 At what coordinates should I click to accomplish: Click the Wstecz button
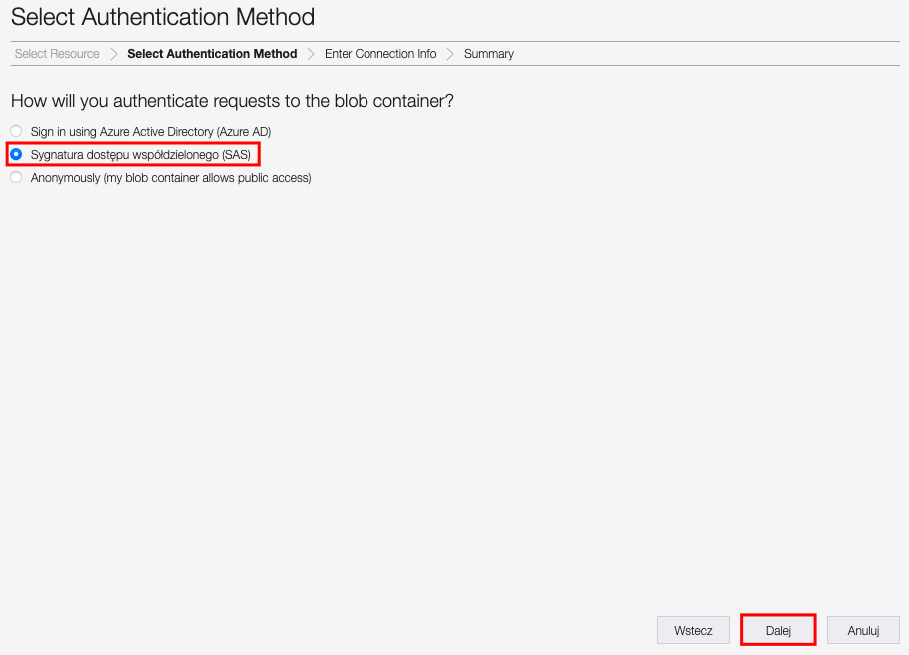tap(693, 630)
